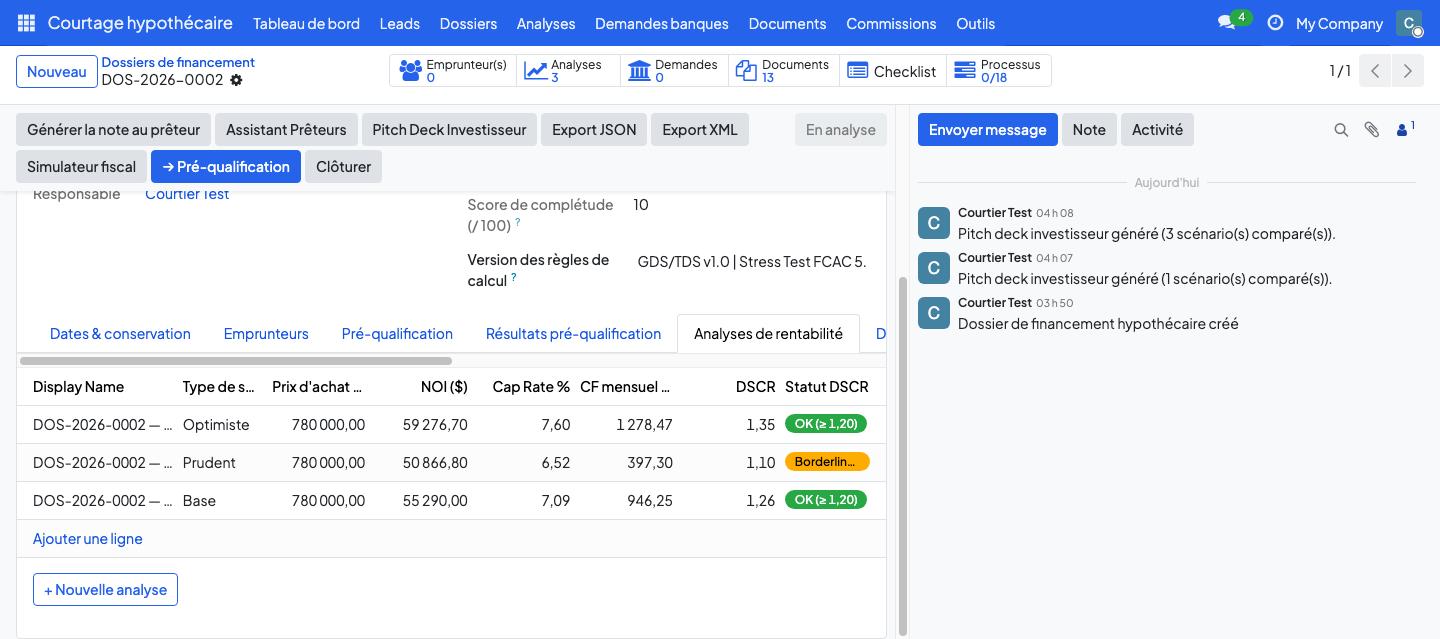The width and height of the screenshot is (1440, 639).
Task: Open Documents top menu
Action: pos(787,23)
